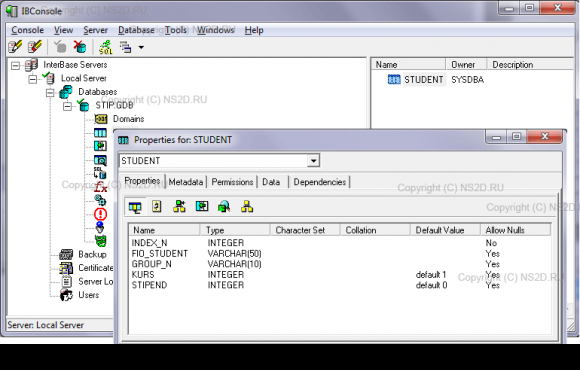Screen dimensions: 580x370
Task: Select the STIPEND column row
Action: (x=340, y=285)
